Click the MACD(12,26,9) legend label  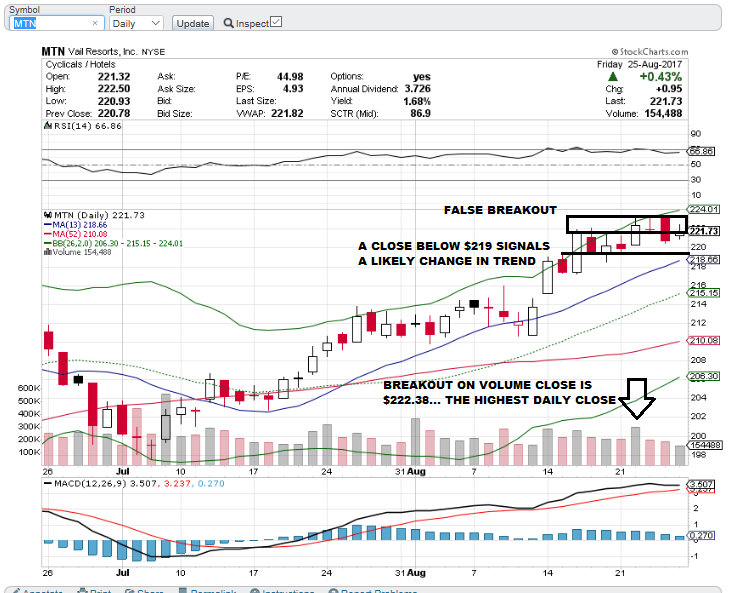tap(90, 483)
